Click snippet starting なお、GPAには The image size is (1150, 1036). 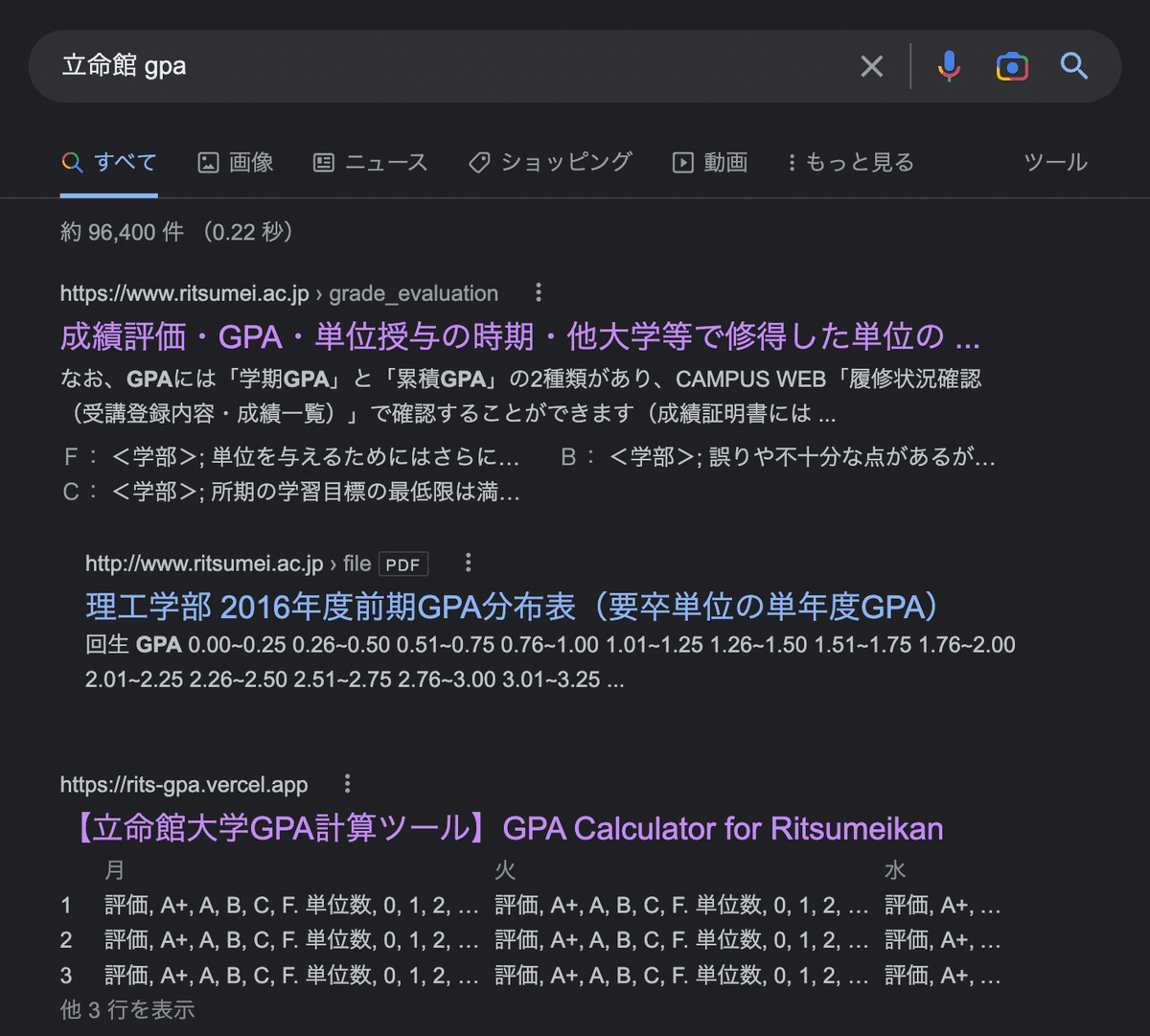521,397
